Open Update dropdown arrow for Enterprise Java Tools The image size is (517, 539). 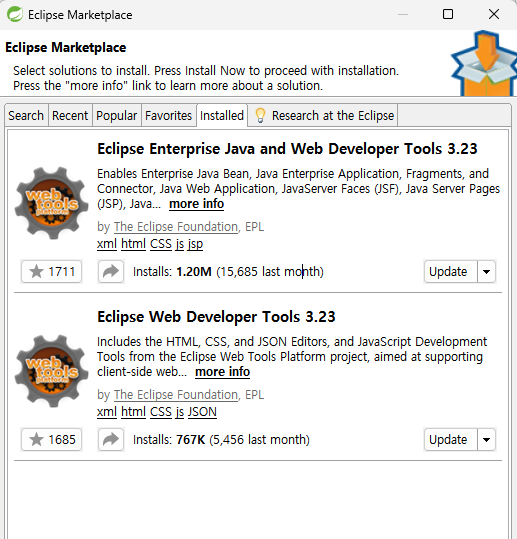click(x=486, y=272)
